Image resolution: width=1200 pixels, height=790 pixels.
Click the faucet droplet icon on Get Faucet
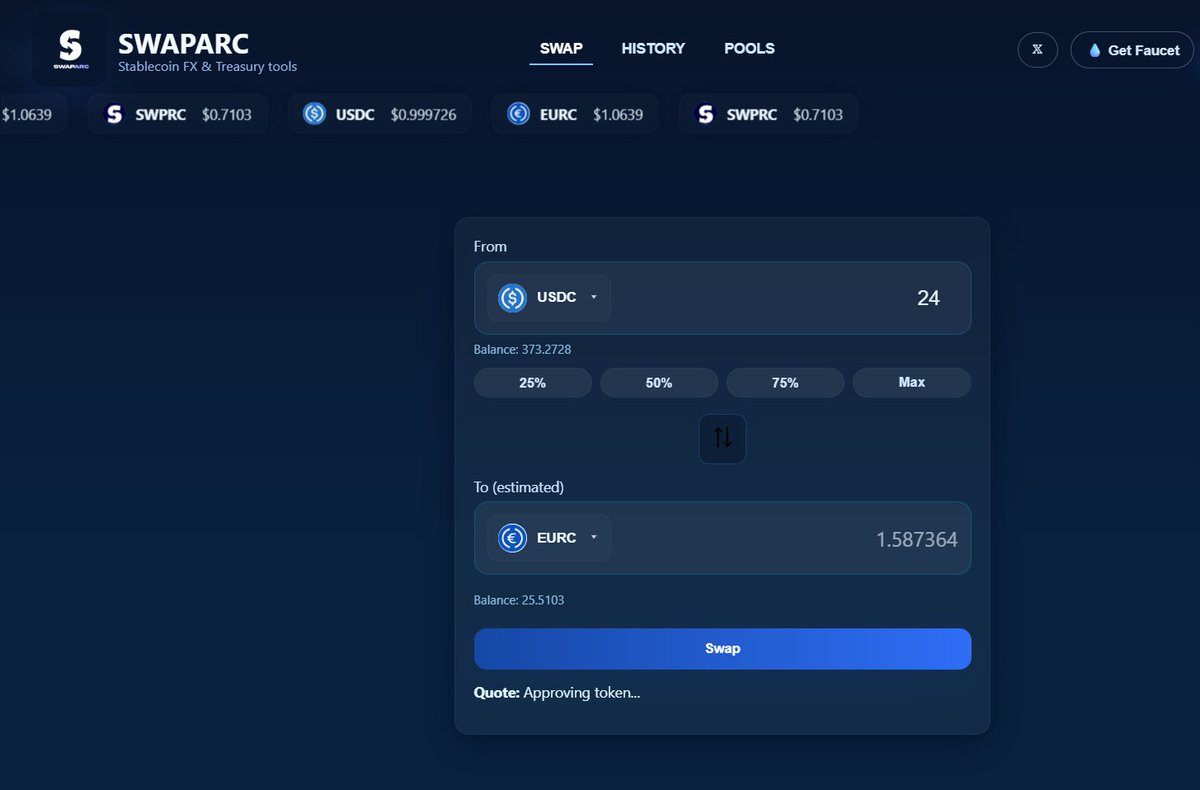pos(1094,49)
